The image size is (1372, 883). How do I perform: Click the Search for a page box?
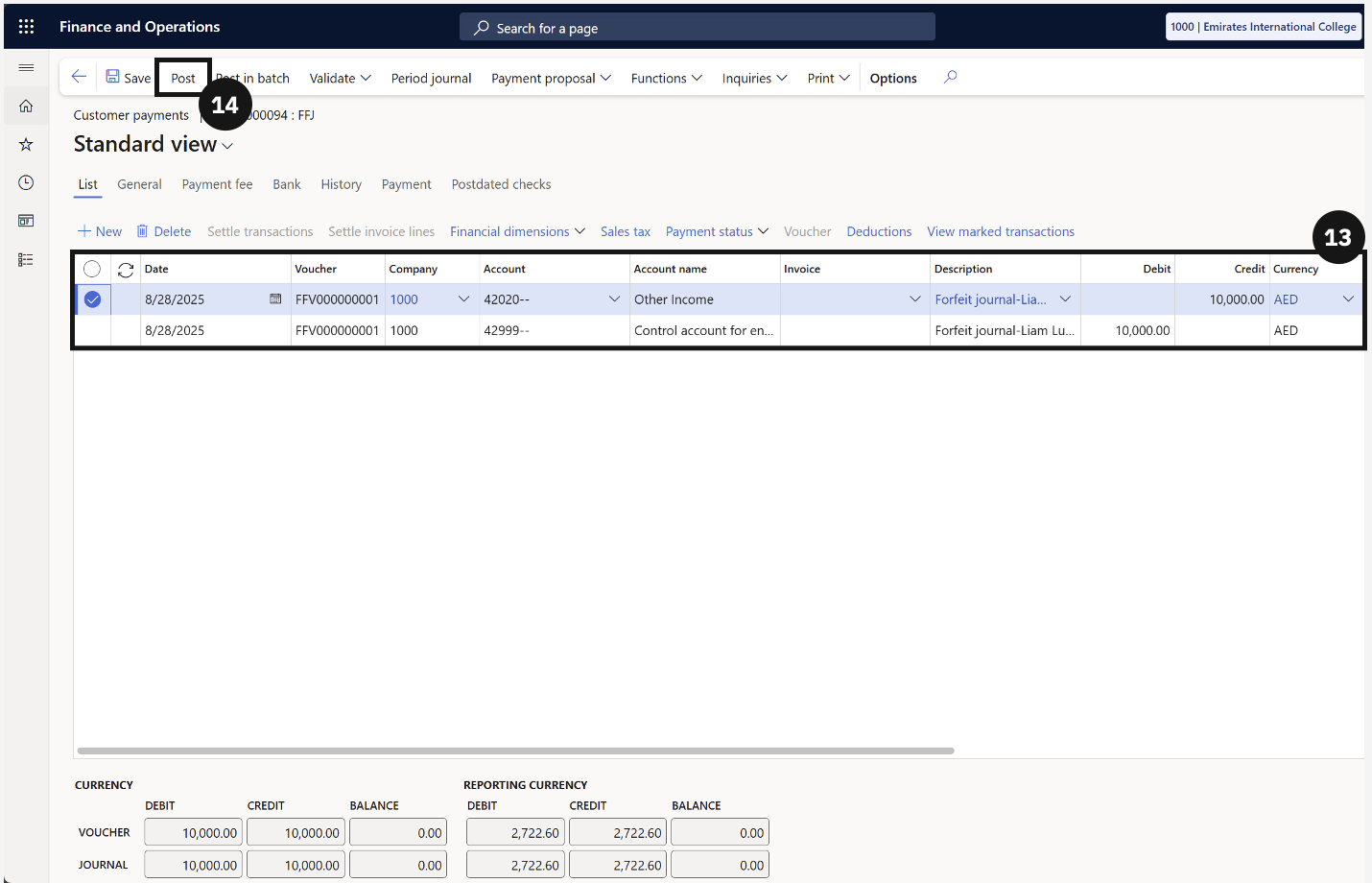pos(698,28)
